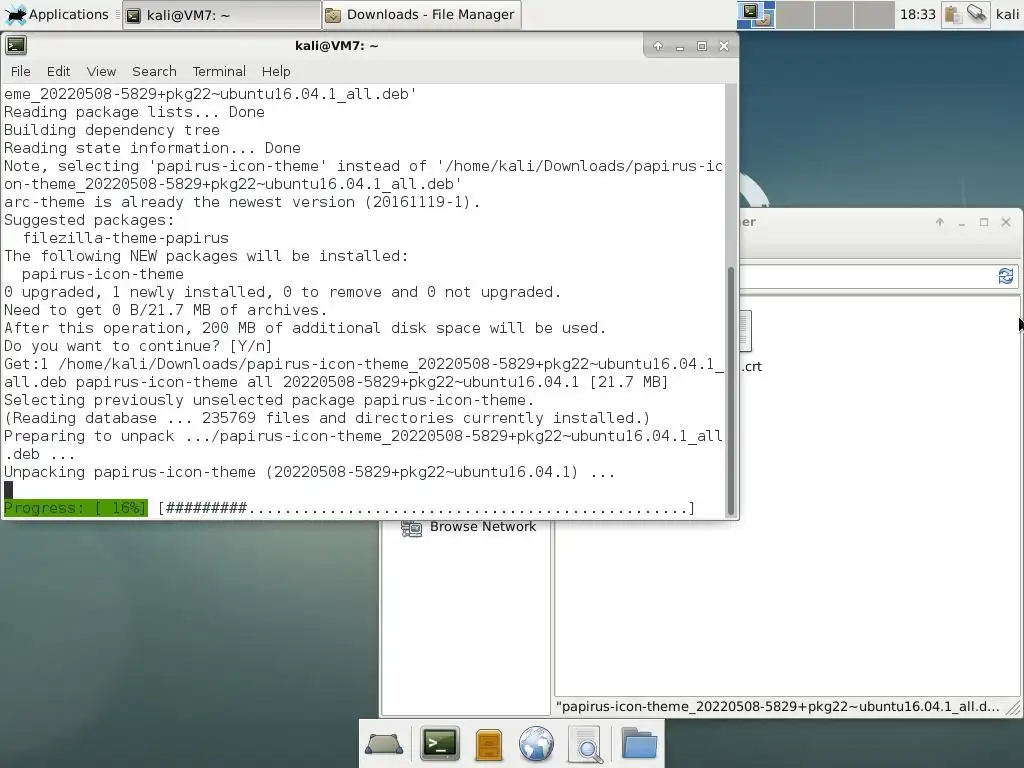Image resolution: width=1024 pixels, height=768 pixels.
Task: Click the hash-mark progress bar in the terminal
Action: [x=426, y=508]
